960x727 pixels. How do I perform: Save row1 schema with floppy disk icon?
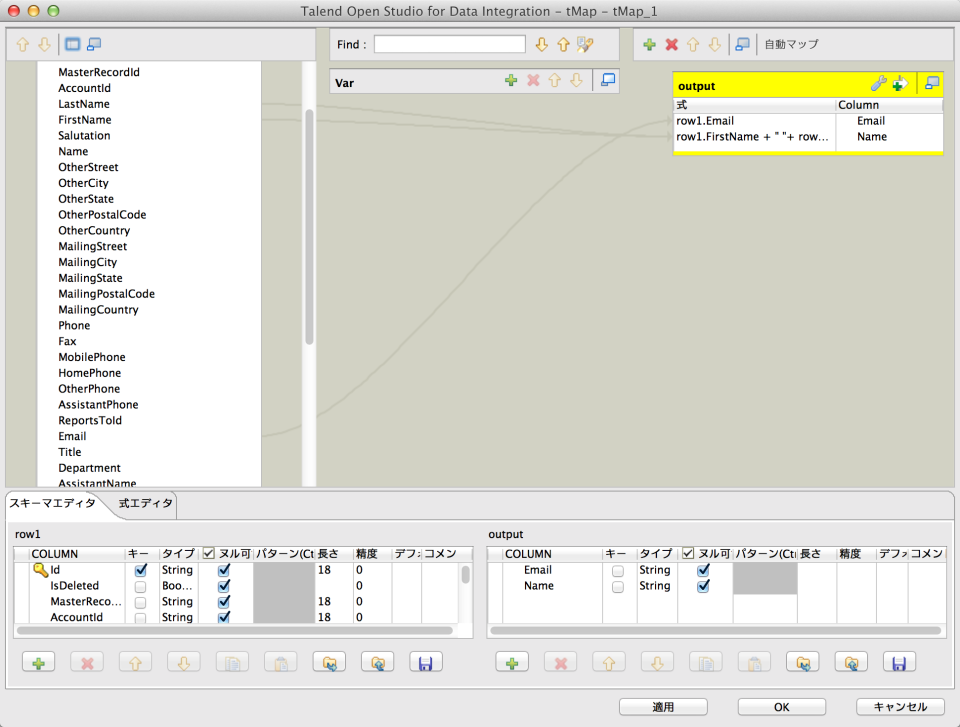[424, 662]
